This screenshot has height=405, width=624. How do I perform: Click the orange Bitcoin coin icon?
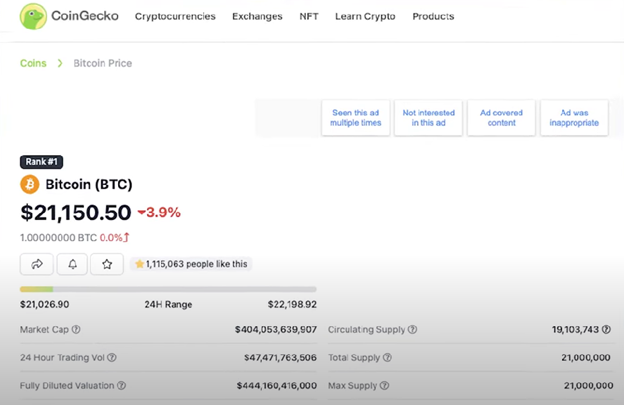click(30, 184)
